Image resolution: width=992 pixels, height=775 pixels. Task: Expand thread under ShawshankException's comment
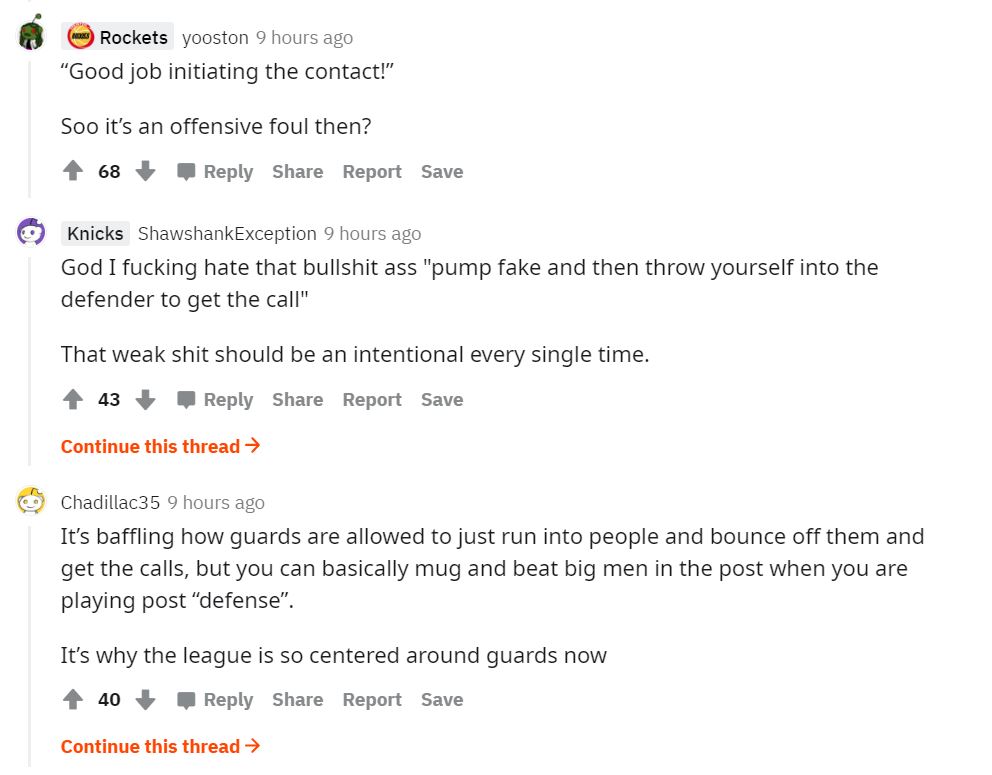[160, 446]
